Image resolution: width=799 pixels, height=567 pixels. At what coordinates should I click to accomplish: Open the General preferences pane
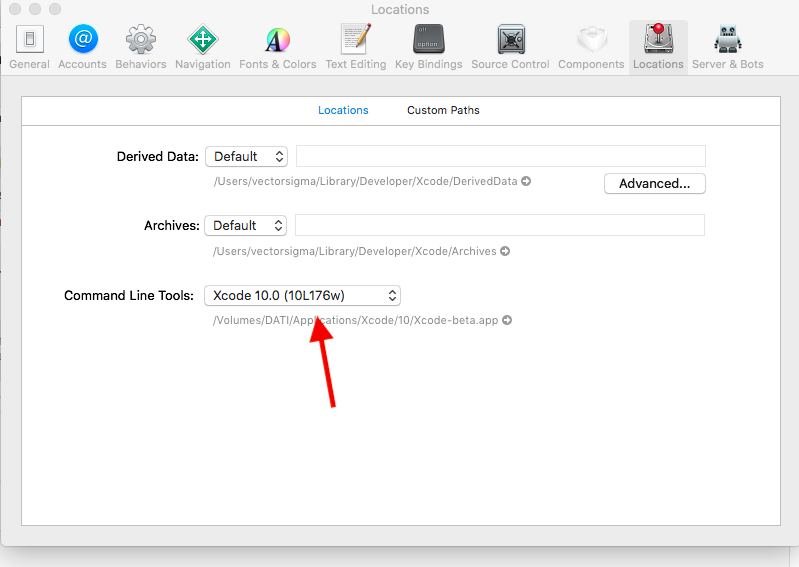pyautogui.click(x=30, y=47)
